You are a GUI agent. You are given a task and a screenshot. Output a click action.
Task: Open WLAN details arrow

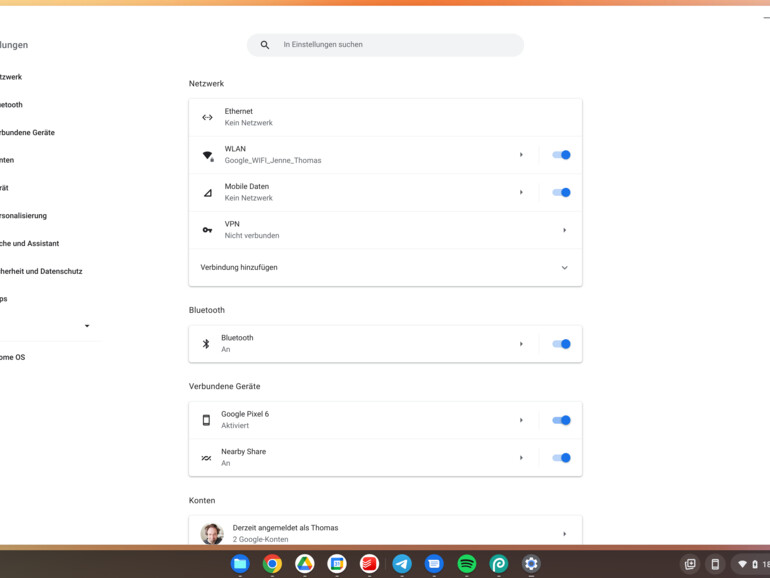click(x=521, y=155)
